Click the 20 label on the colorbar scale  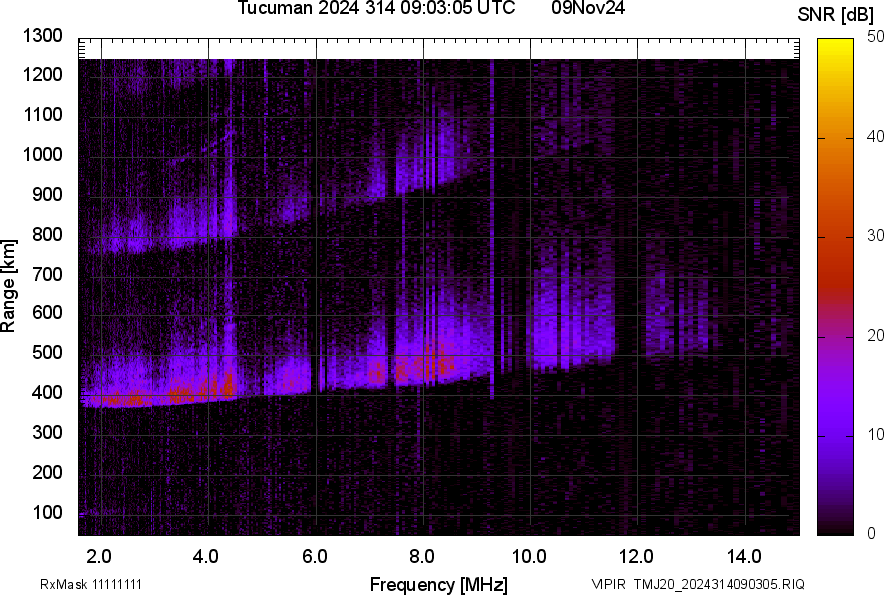[x=876, y=335]
